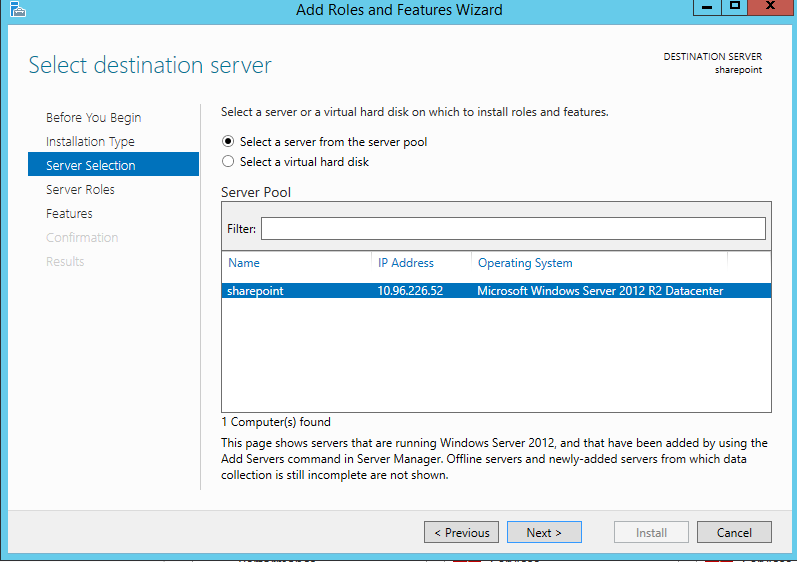Screen dimensions: 797x562
Task: Minimize the wizard window
Action: (x=707, y=7)
